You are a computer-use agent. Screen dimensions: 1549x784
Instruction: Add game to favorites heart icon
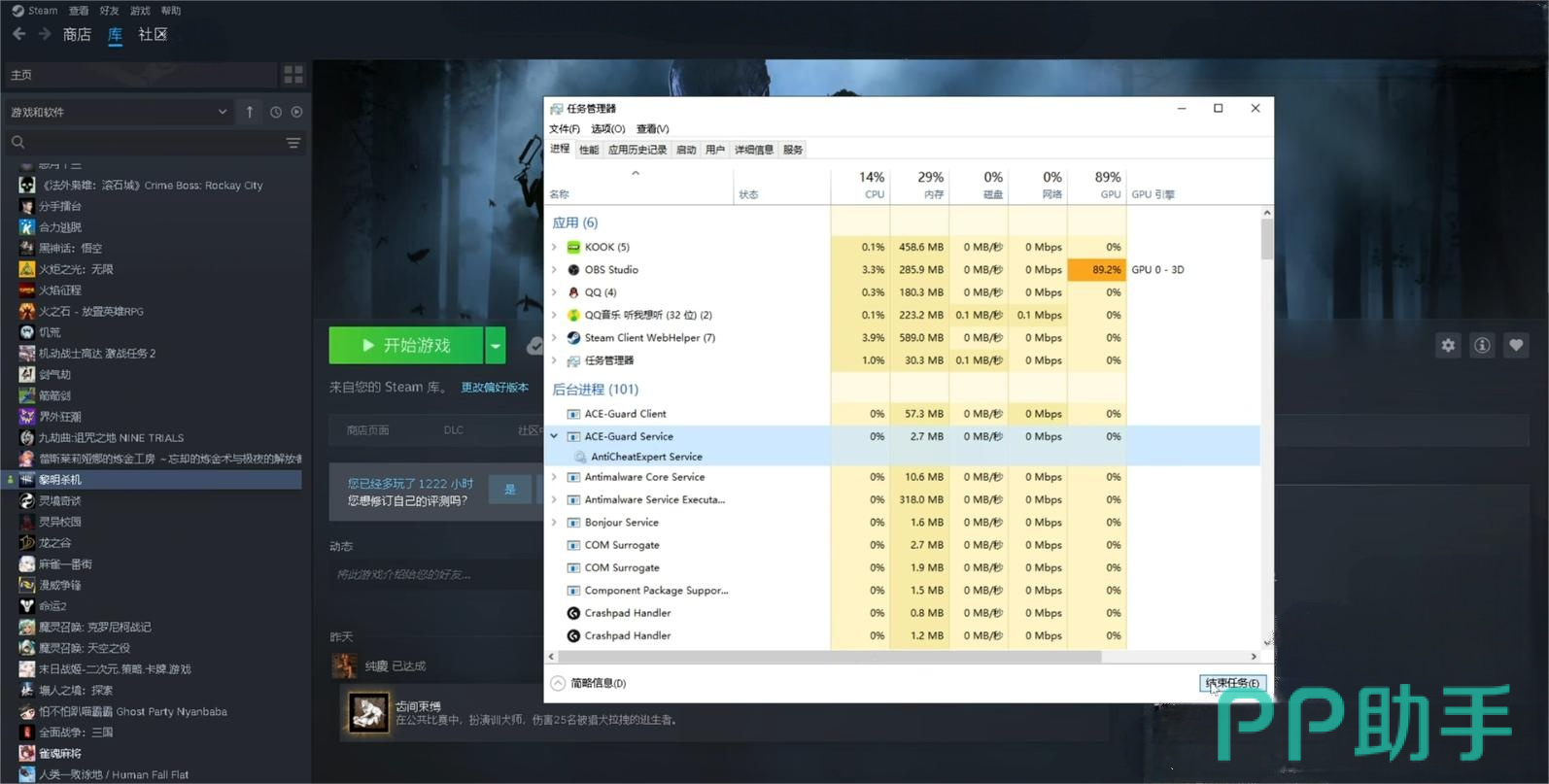coord(1516,345)
